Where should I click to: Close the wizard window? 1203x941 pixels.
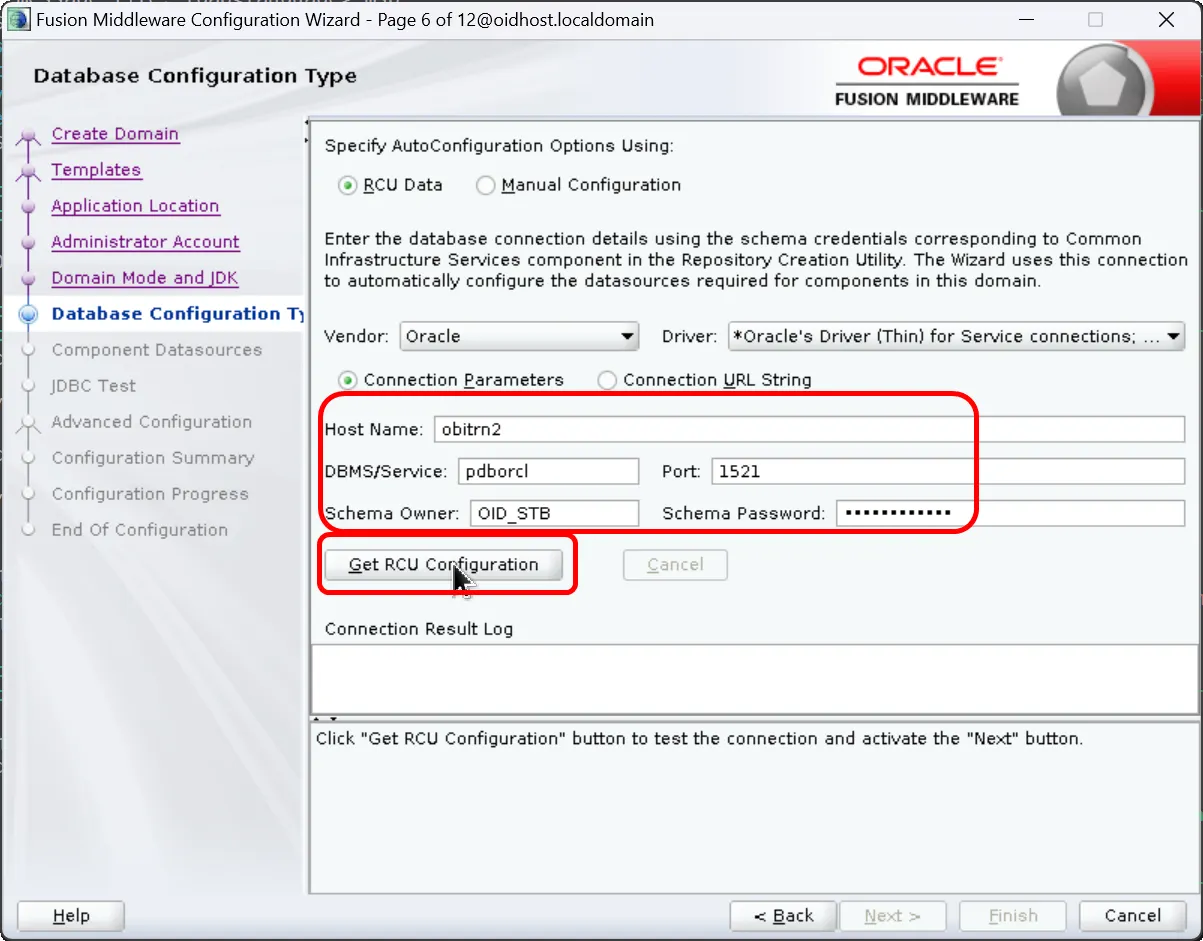tap(1166, 20)
